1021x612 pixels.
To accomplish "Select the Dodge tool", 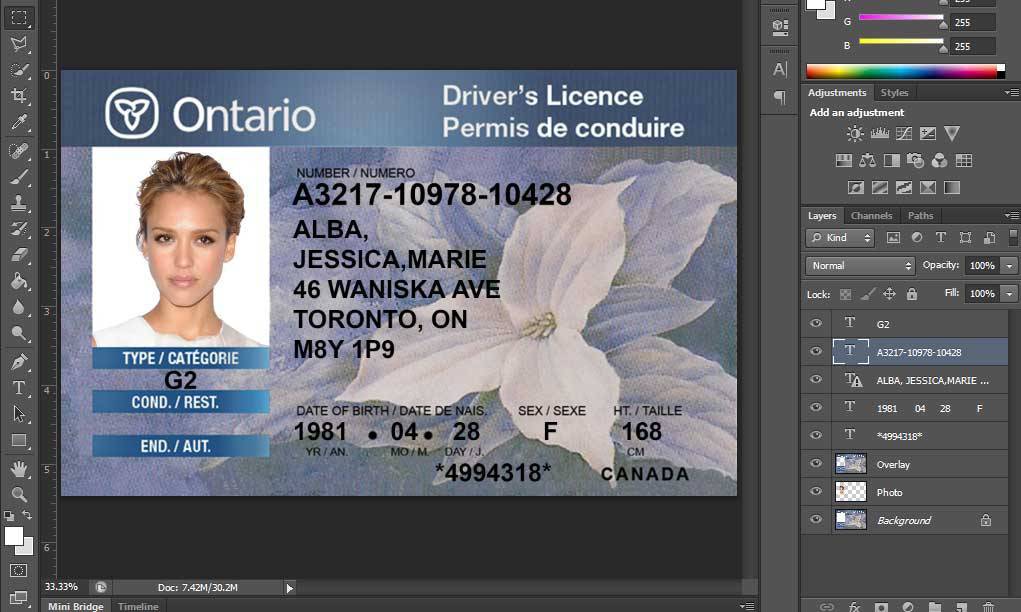I will coord(19,334).
